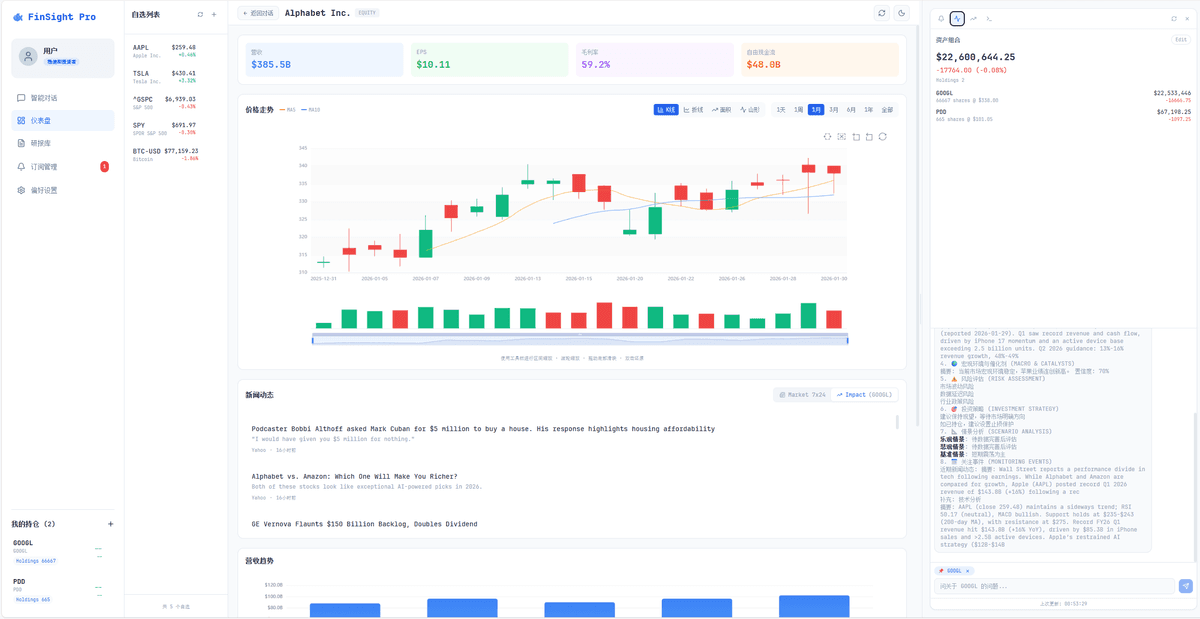This screenshot has height=619, width=1200.
Task: Refresh the watchlist (自选列表)
Action: tap(200, 14)
